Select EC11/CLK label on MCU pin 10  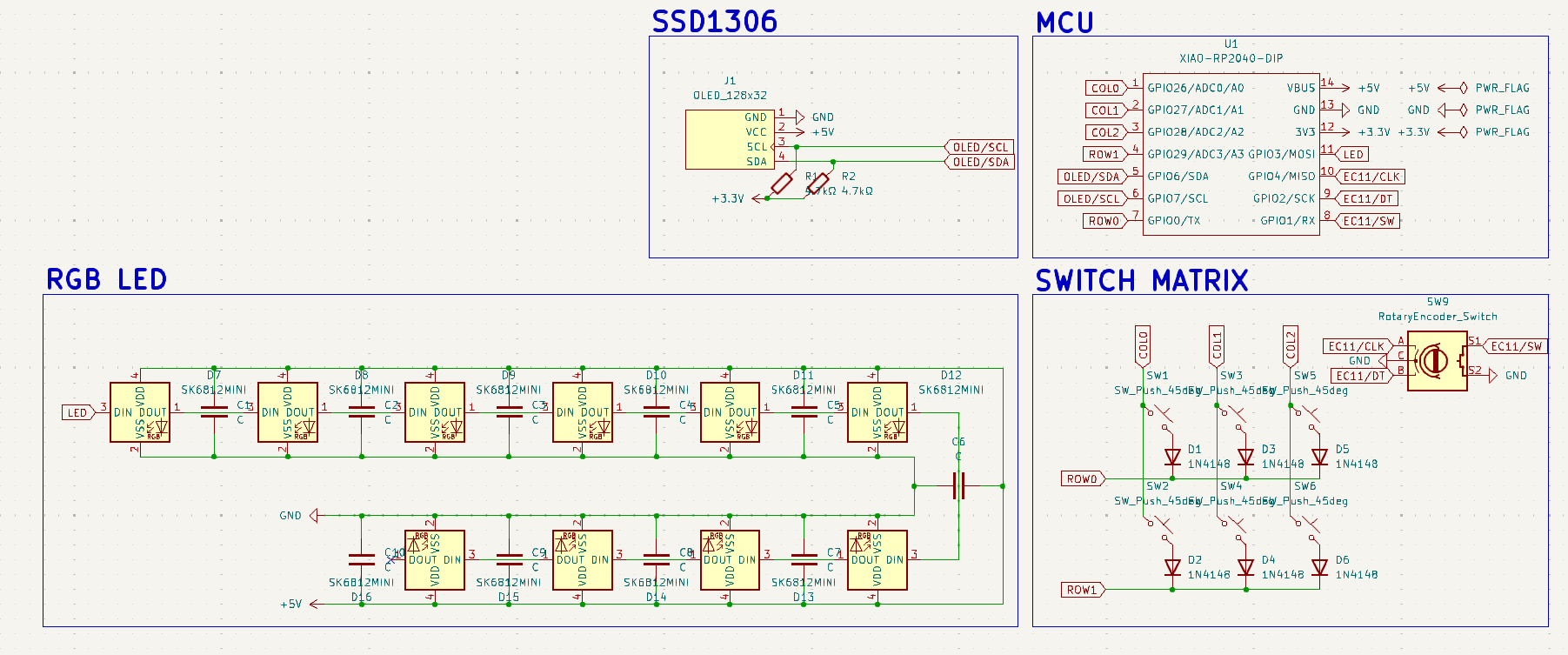[x=1371, y=177]
